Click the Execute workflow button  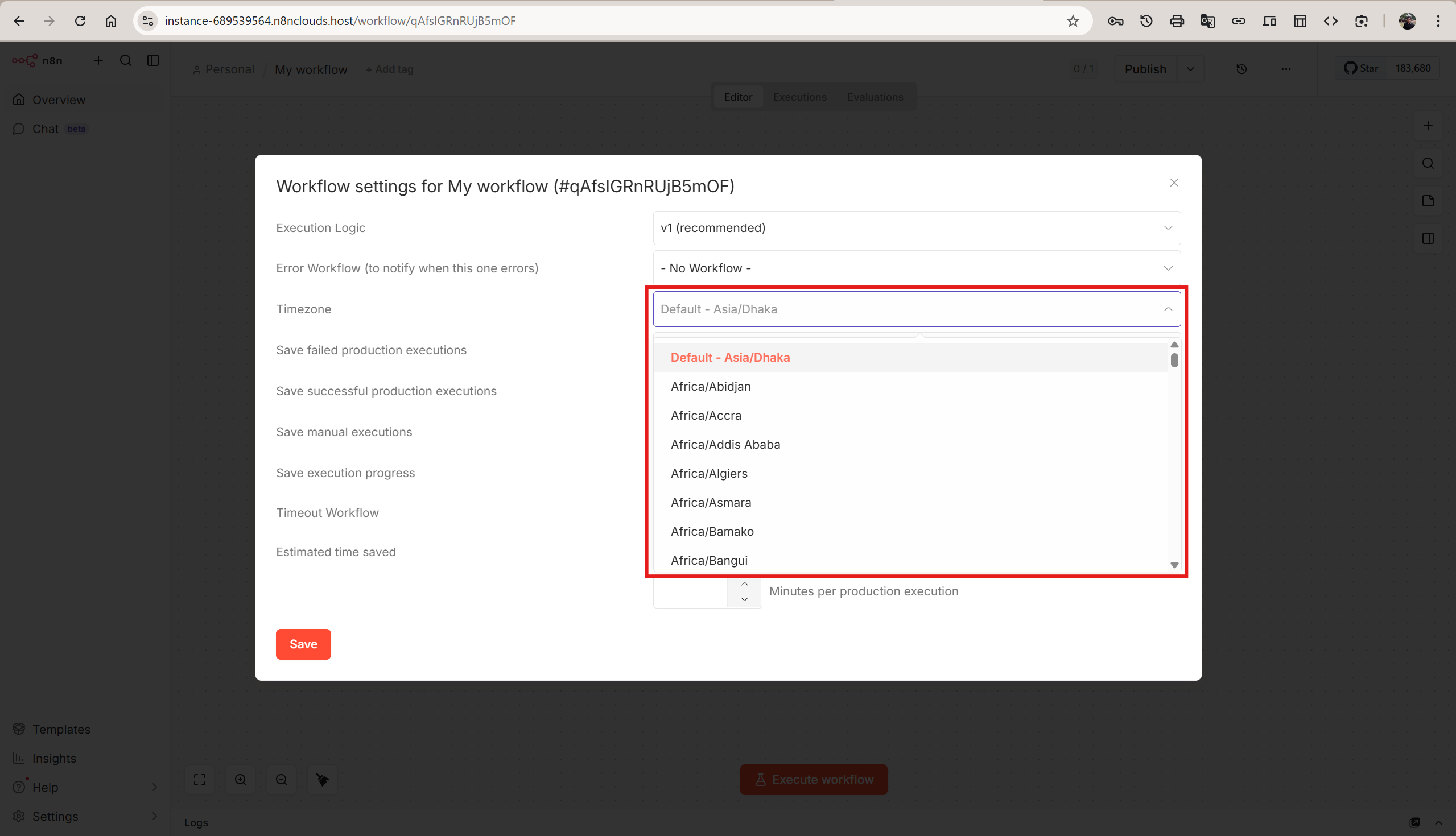tap(813, 779)
